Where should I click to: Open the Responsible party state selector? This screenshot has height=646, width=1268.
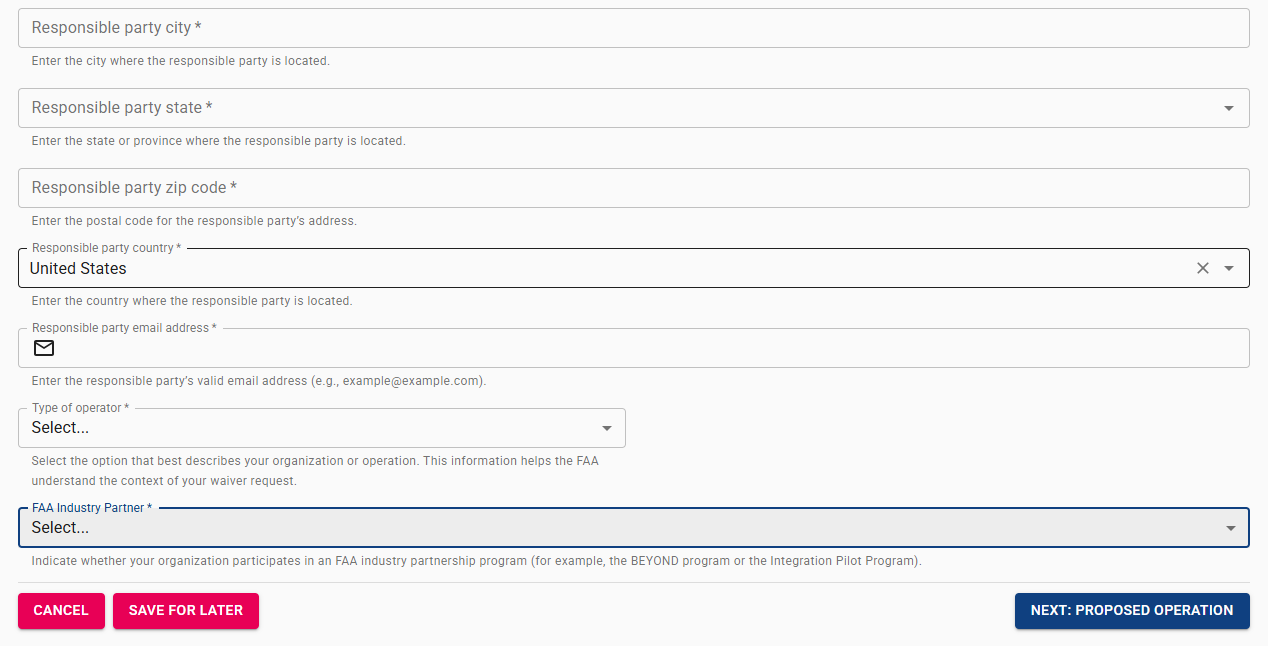click(x=620, y=108)
